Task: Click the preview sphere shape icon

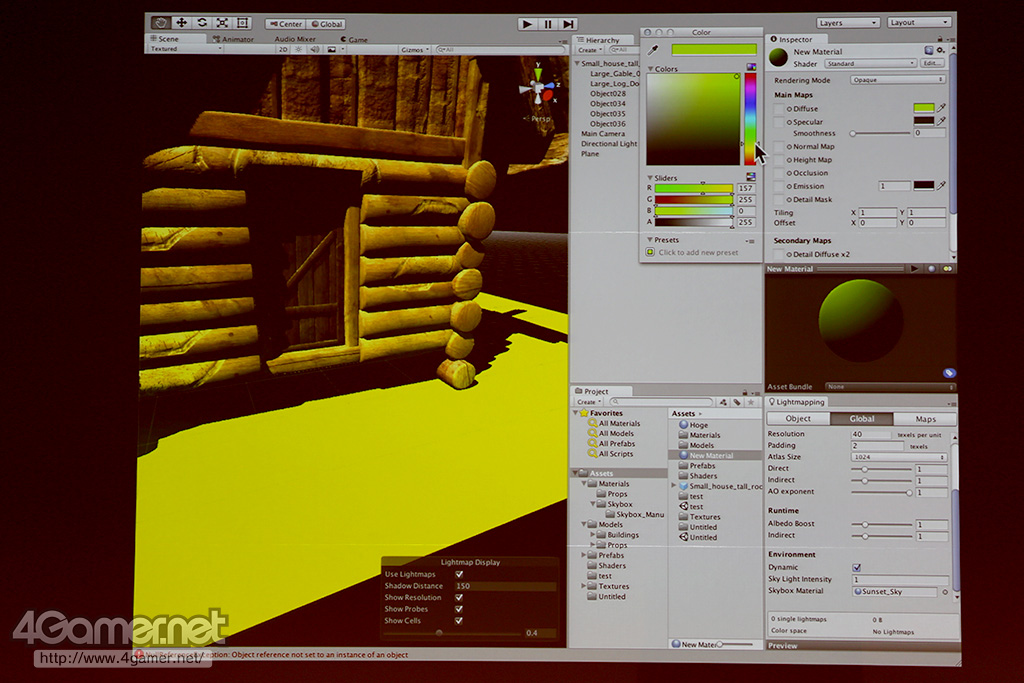Action: coord(932,268)
